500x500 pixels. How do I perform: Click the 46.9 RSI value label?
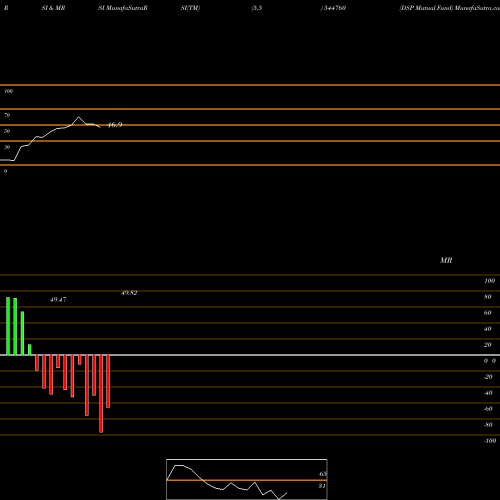pyautogui.click(x=115, y=125)
